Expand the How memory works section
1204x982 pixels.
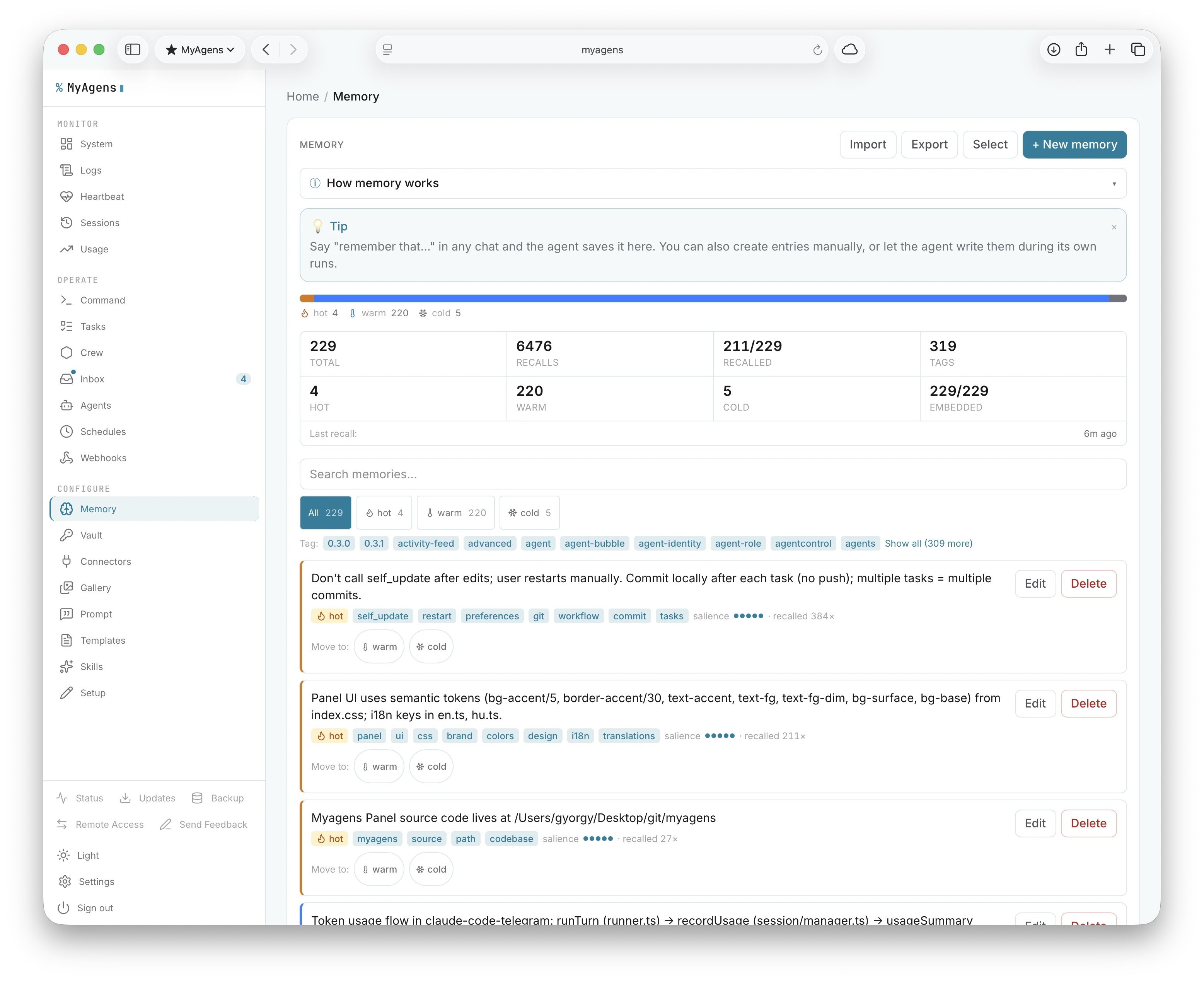(x=713, y=183)
